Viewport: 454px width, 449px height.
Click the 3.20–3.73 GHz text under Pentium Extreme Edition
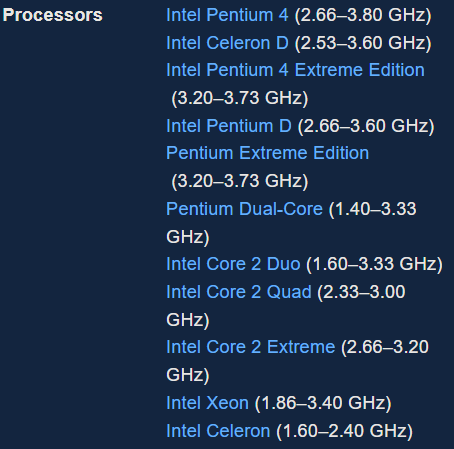point(240,181)
